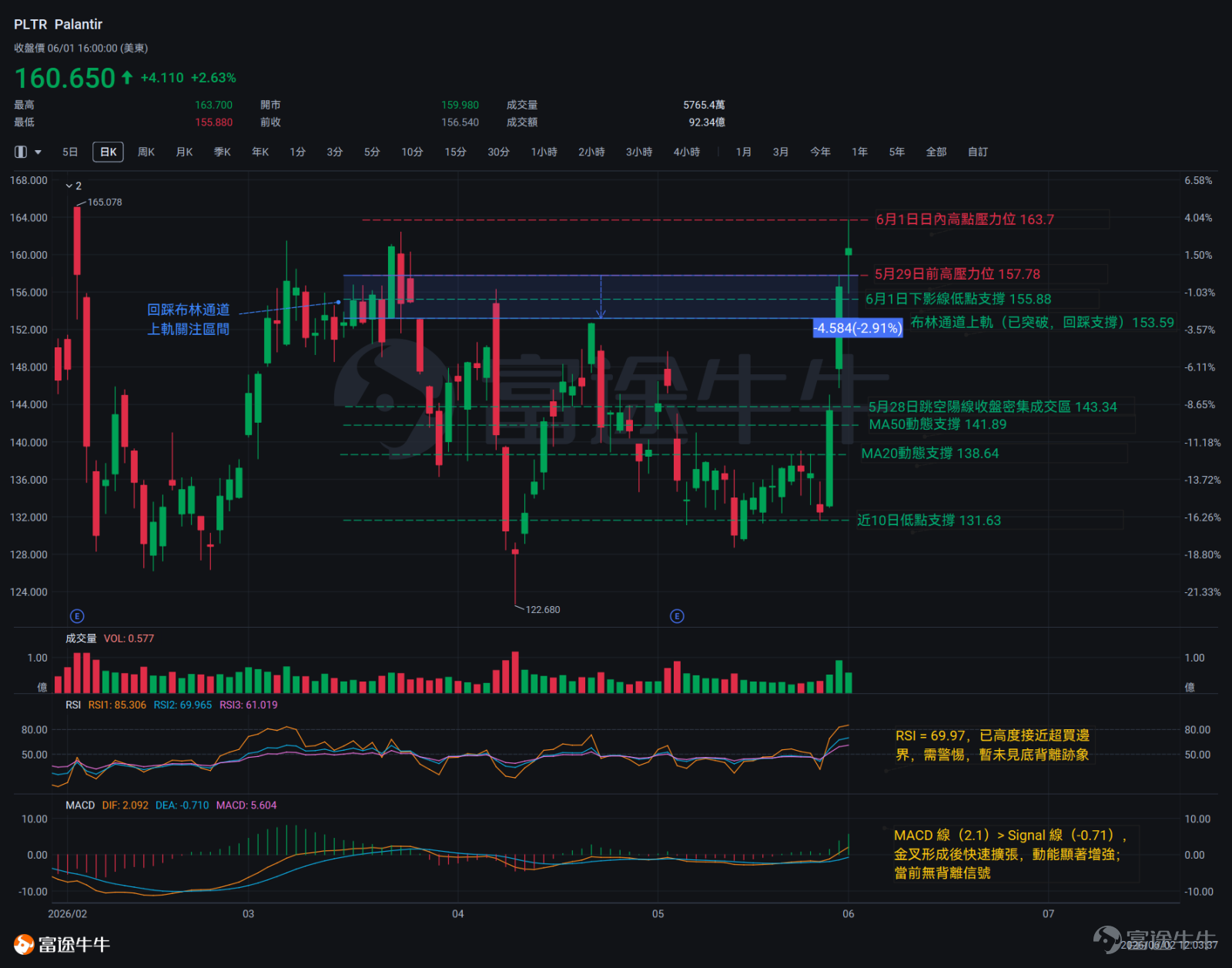Image resolution: width=1232 pixels, height=968 pixels.
Task: Select the RSI = 69.97 comment text
Action: click(x=993, y=745)
